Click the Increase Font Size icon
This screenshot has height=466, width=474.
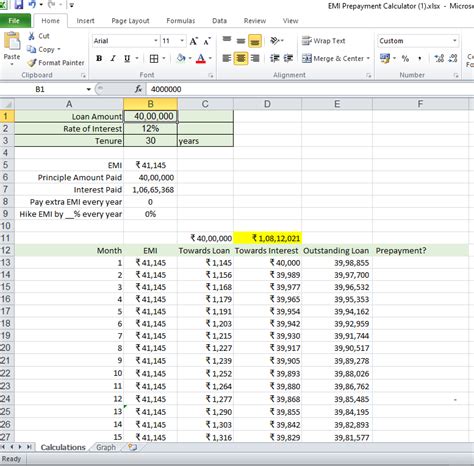click(x=194, y=41)
